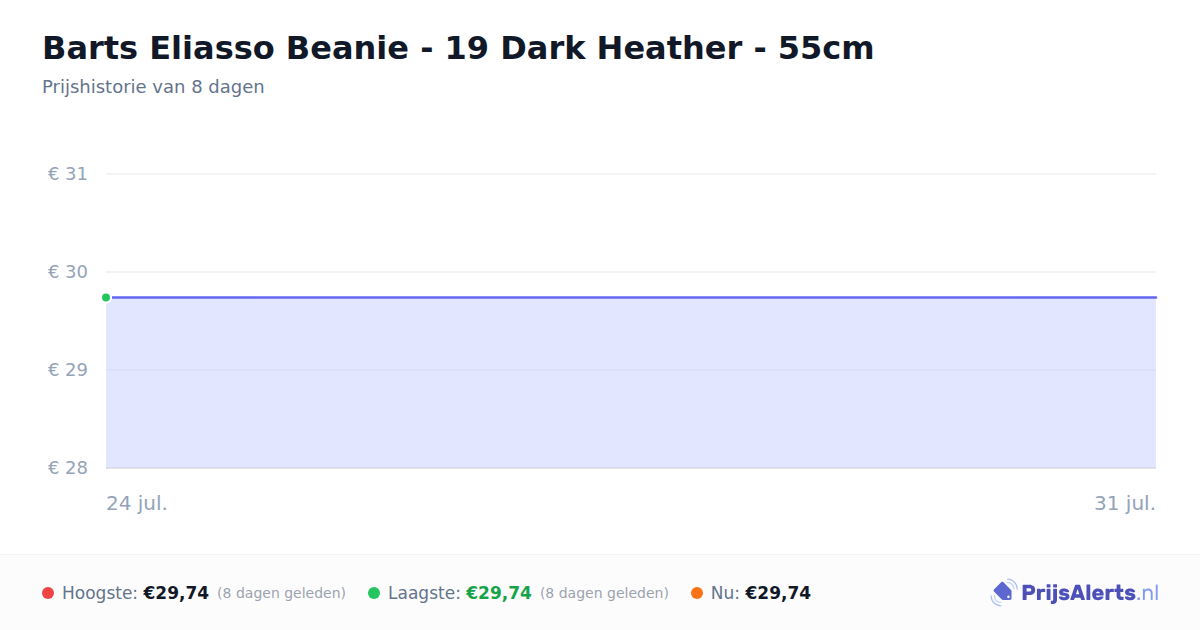Viewport: 1200px width, 630px height.
Task: Select the 31 jul. axis date label
Action: click(x=1125, y=503)
